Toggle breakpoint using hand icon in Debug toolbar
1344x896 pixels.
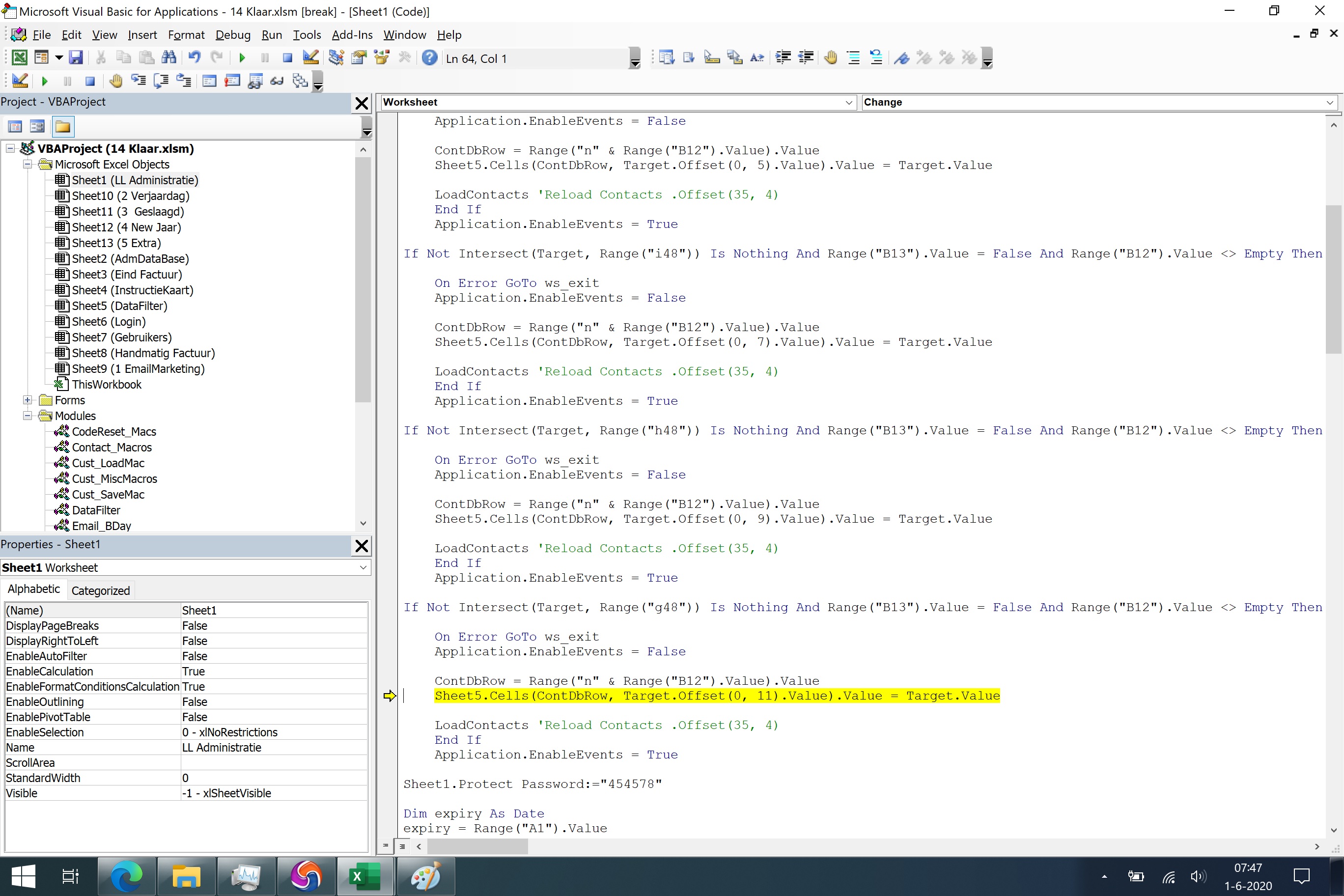pyautogui.click(x=116, y=81)
